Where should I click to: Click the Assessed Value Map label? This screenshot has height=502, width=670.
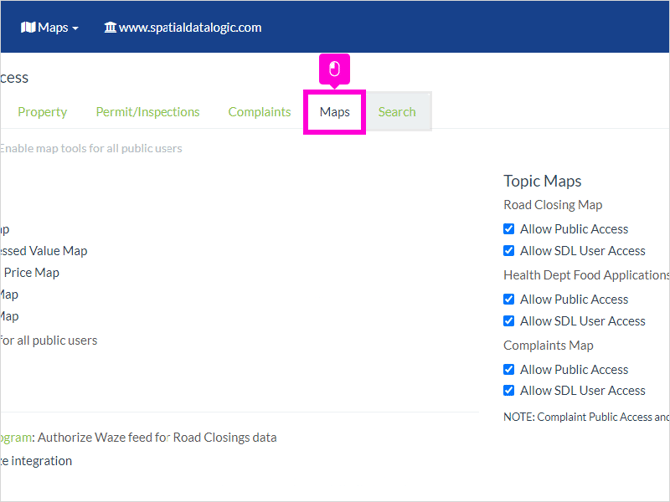[44, 251]
